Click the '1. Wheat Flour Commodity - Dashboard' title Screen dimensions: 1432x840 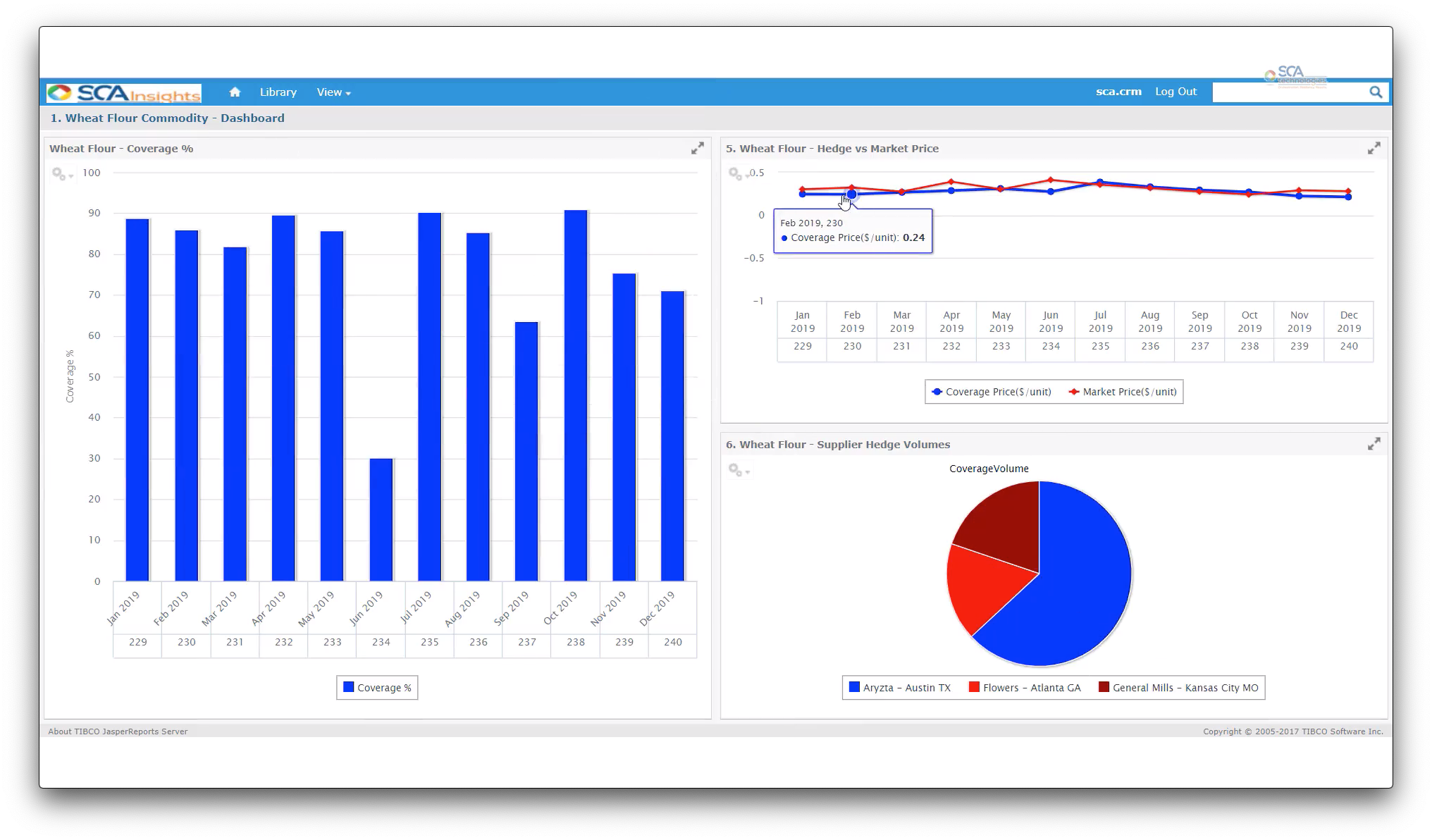[167, 118]
